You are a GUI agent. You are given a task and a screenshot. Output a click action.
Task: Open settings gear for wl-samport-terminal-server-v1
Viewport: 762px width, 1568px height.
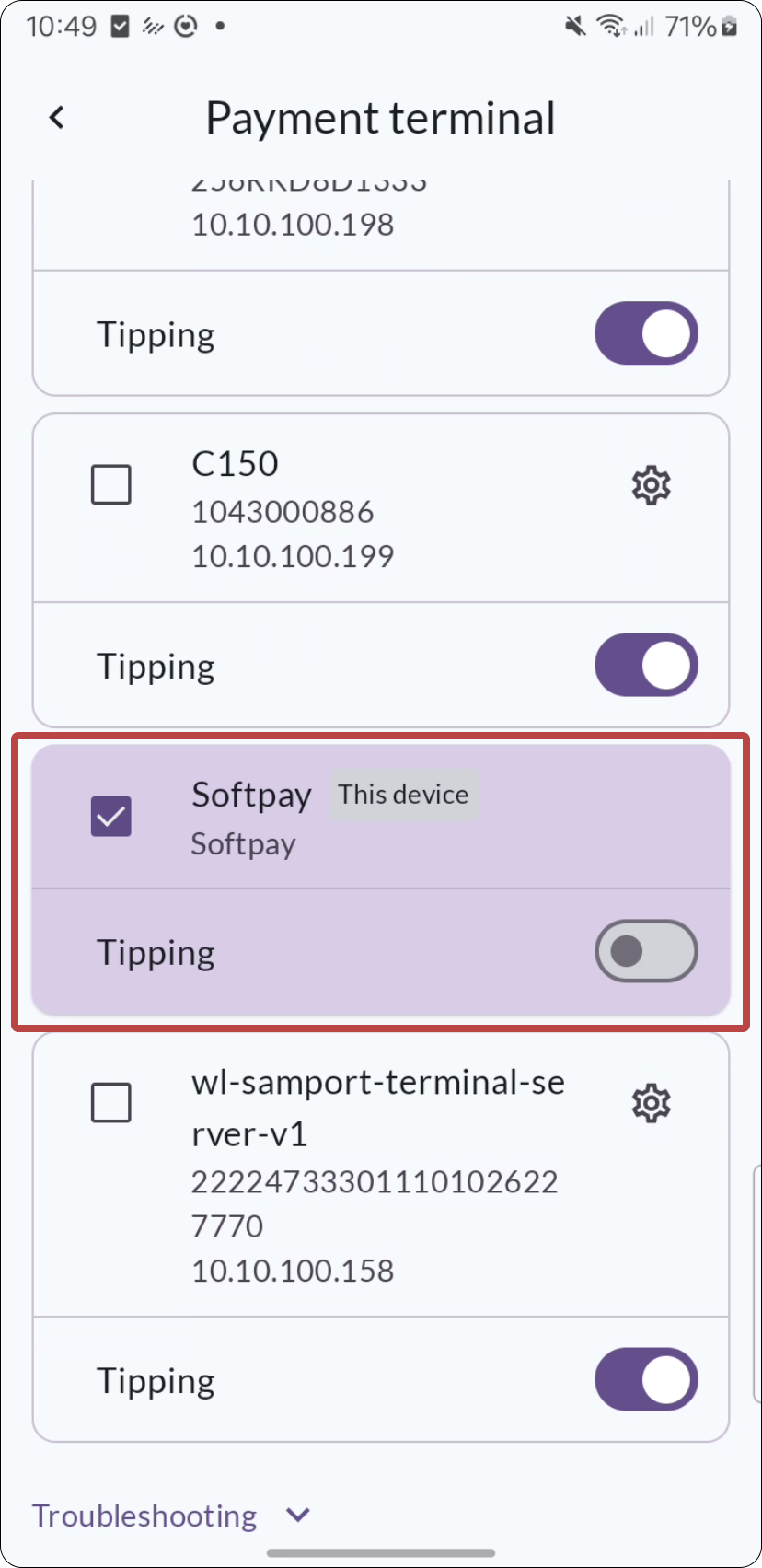click(651, 1103)
